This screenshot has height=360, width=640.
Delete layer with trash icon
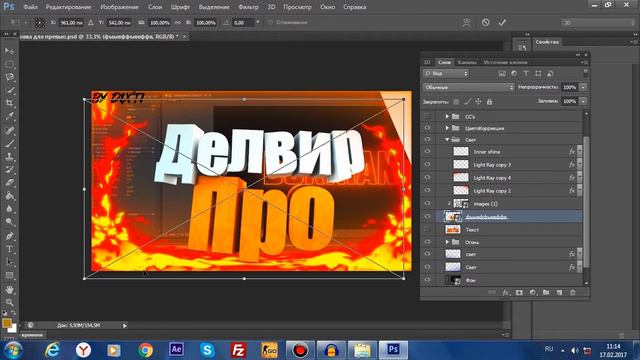coord(573,293)
